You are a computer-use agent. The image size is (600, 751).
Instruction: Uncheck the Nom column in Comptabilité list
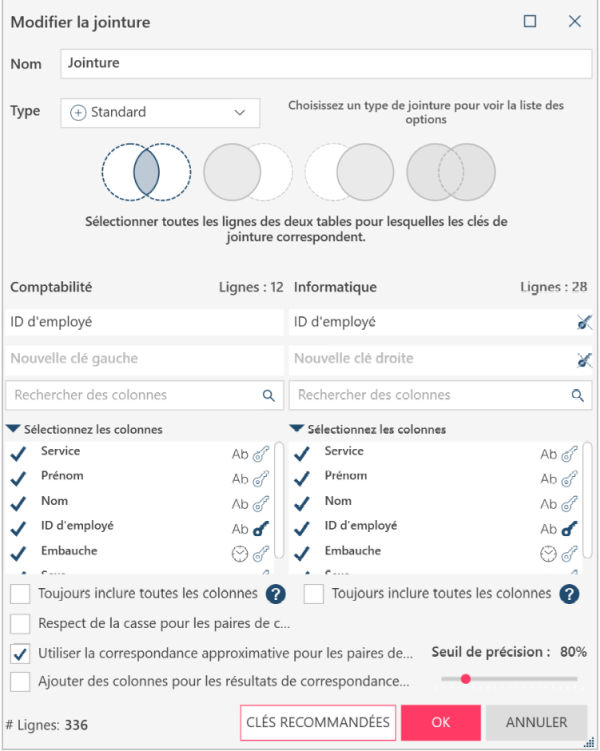pyautogui.click(x=17, y=503)
